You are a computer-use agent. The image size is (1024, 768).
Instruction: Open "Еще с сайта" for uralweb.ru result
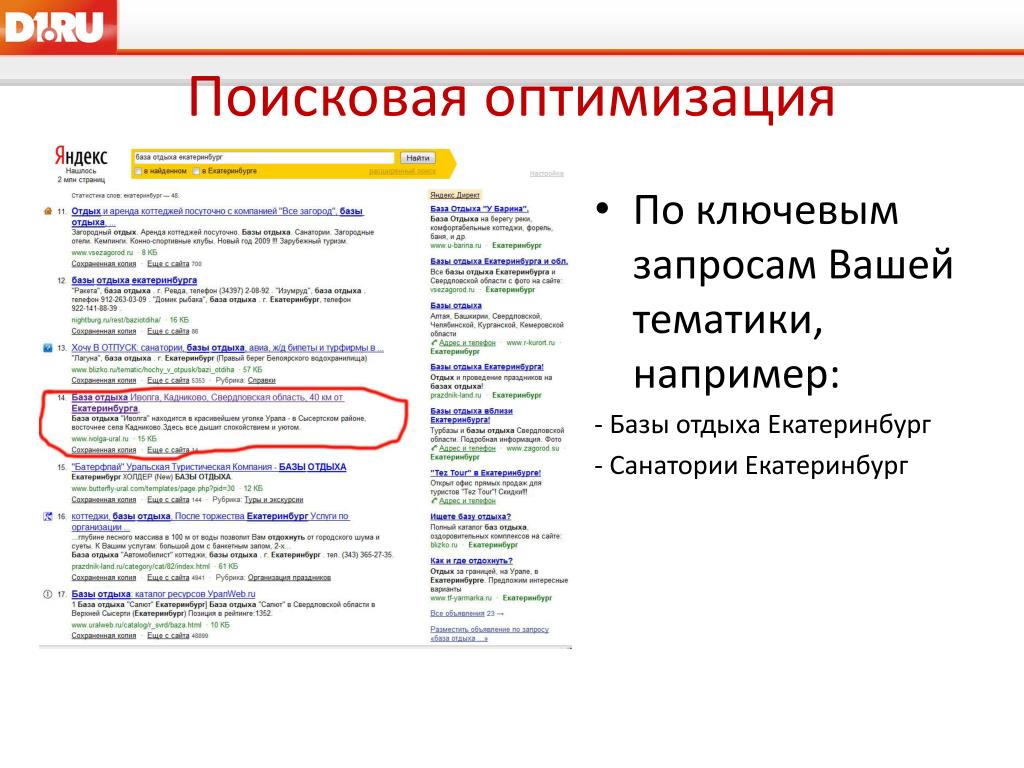(168, 635)
